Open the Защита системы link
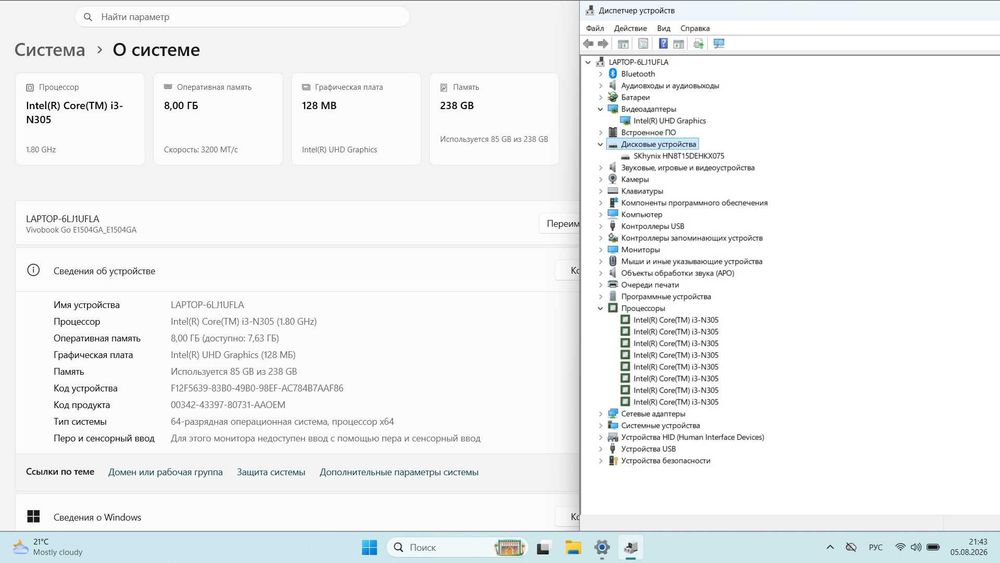The width and height of the screenshot is (1000, 563). click(x=271, y=472)
